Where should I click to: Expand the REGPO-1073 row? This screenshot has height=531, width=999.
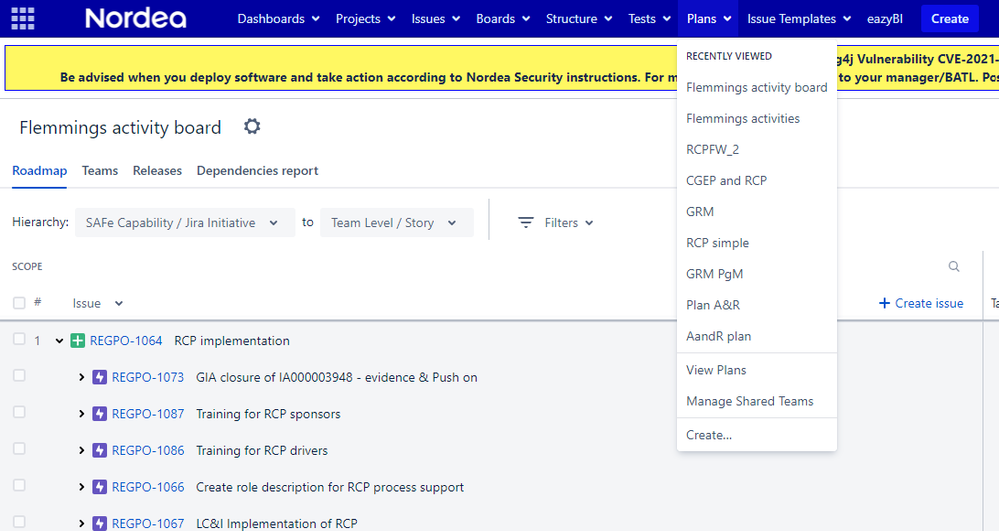(x=82, y=377)
